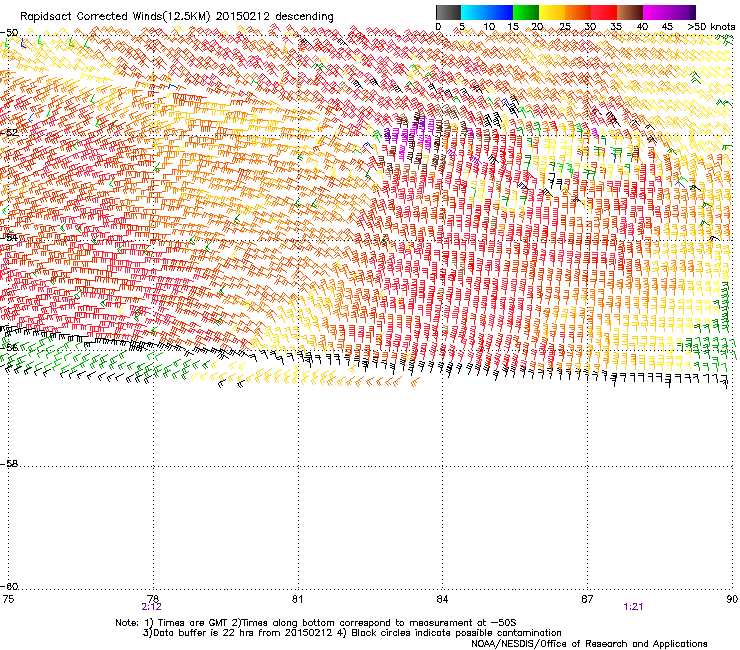Click the -52 latitude axis label

tap(9, 133)
